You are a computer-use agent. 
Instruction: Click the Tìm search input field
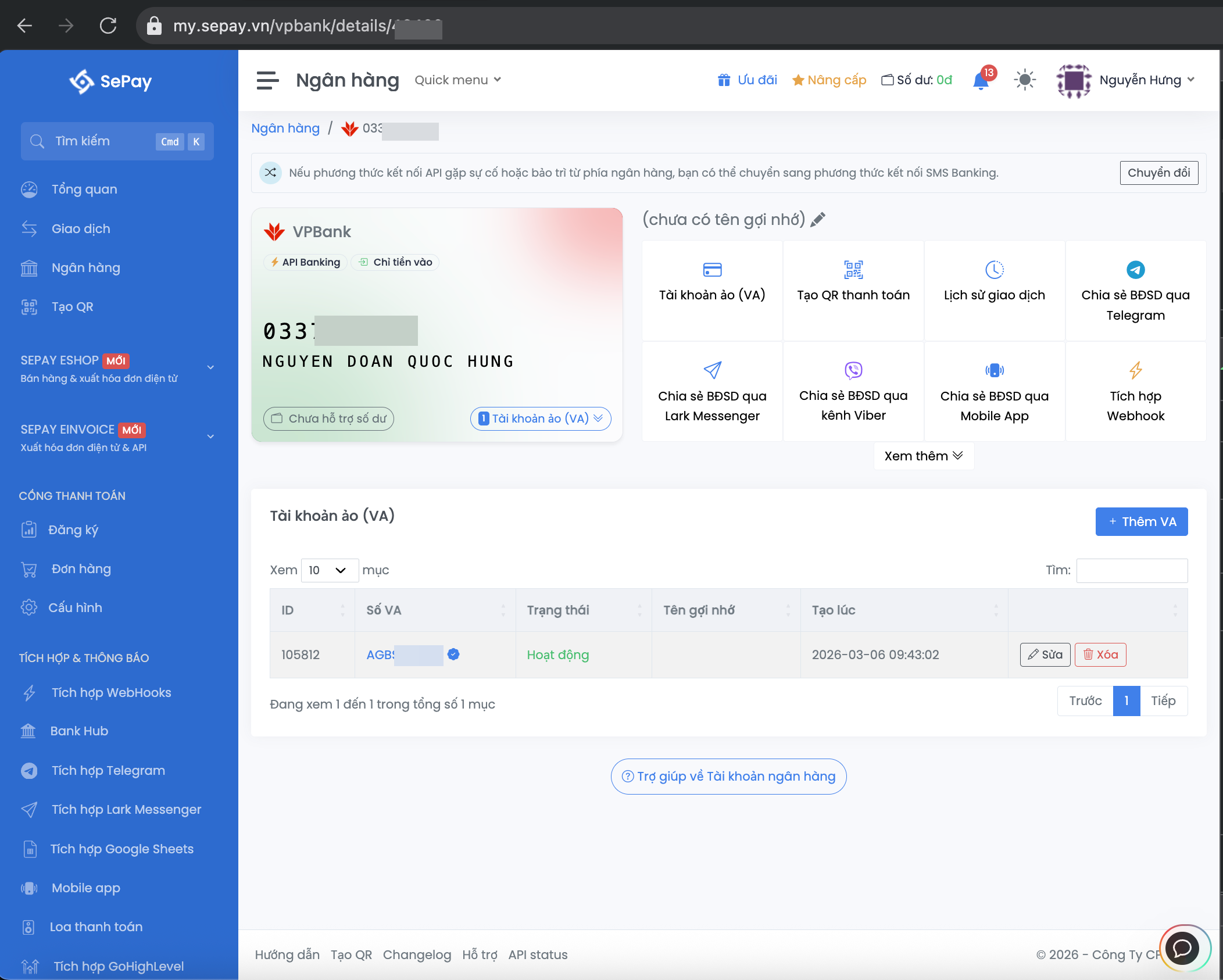point(1131,570)
